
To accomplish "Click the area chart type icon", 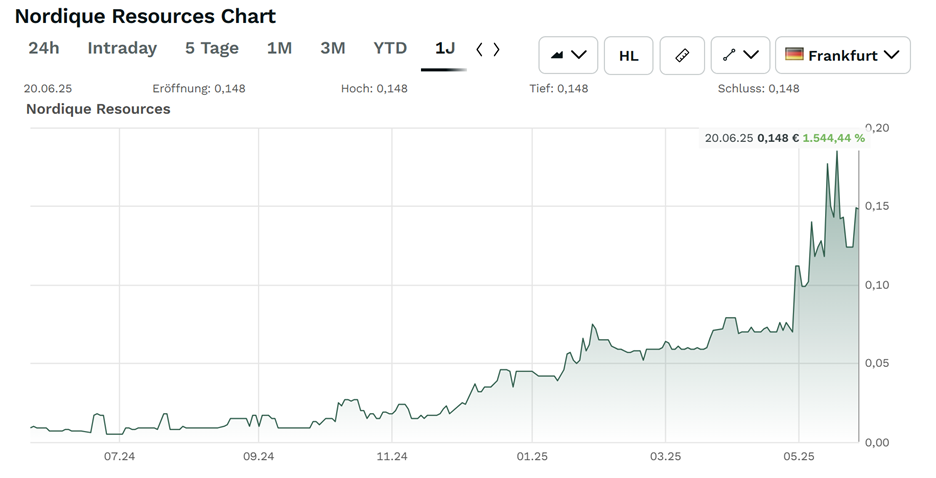I will tap(557, 55).
